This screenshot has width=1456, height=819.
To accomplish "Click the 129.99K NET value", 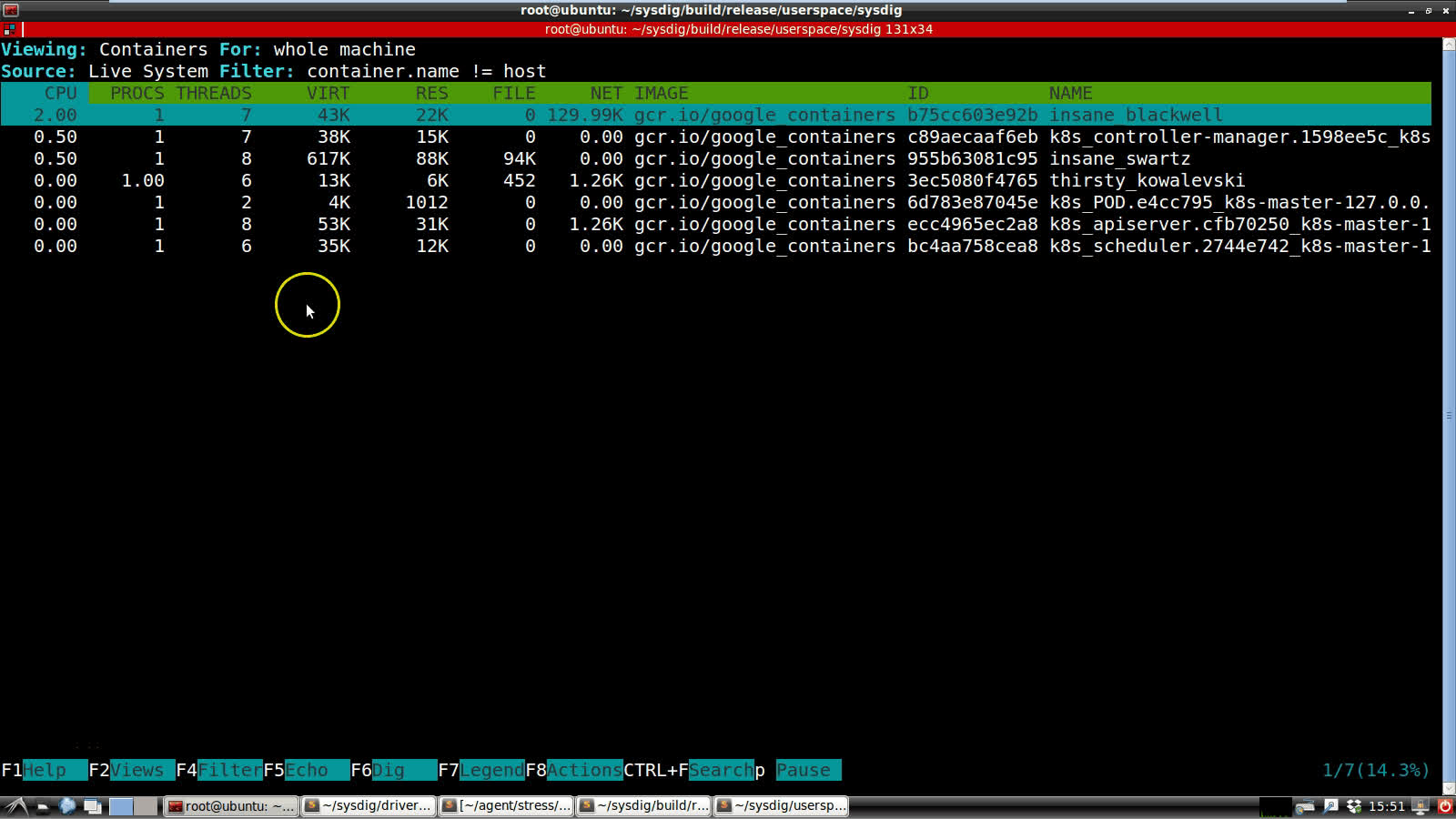I will tap(585, 115).
